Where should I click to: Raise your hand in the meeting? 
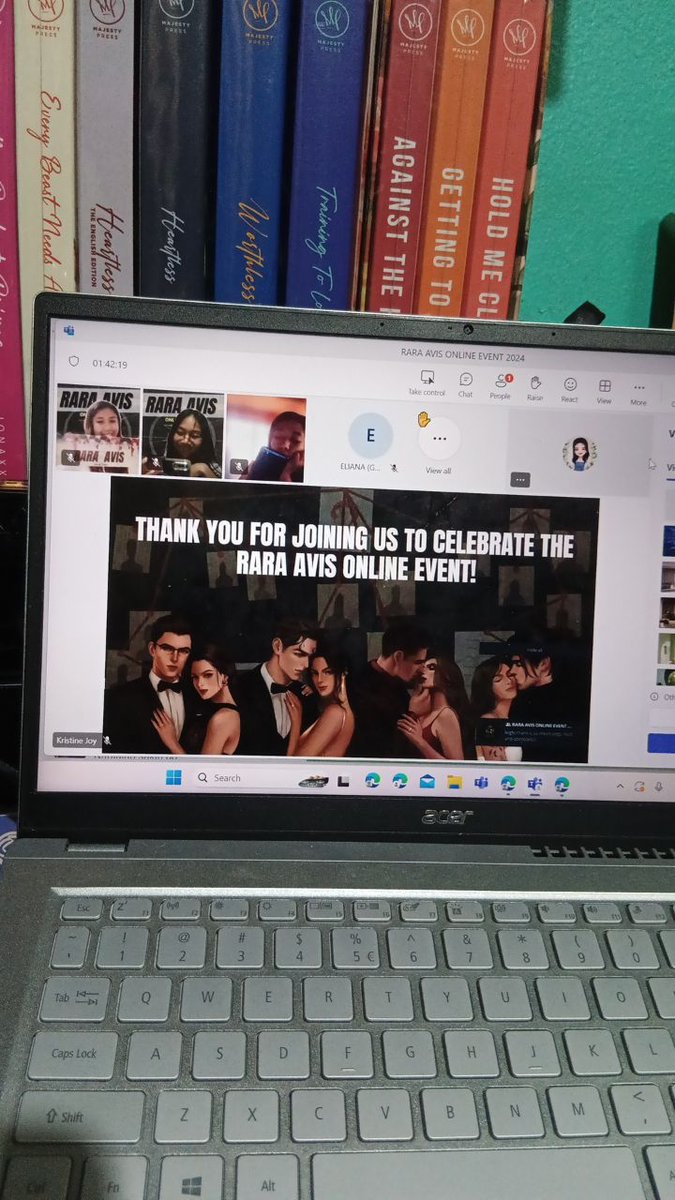point(536,388)
